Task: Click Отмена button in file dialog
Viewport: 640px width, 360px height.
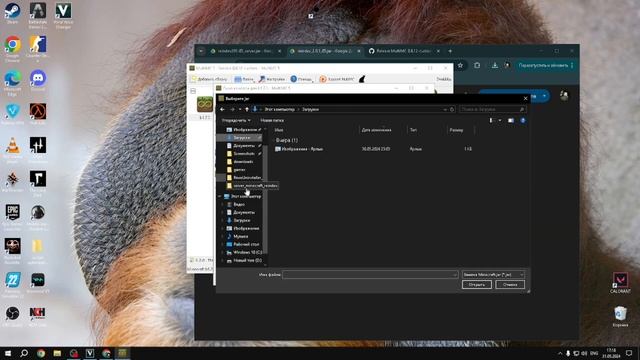Action: pos(510,284)
